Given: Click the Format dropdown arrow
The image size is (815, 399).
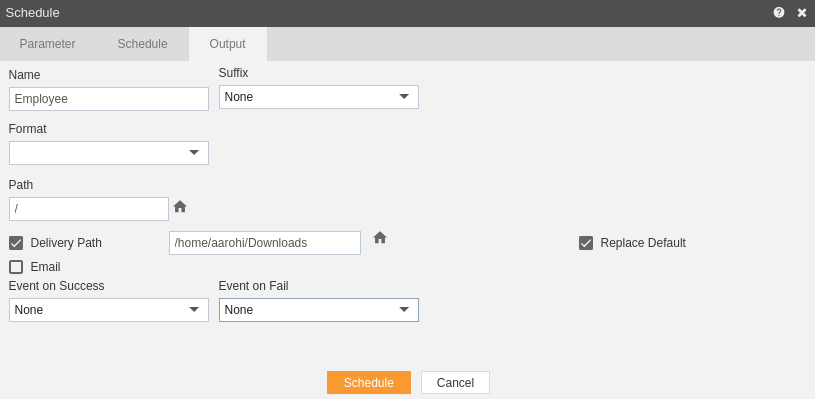Looking at the screenshot, I should coord(194,153).
